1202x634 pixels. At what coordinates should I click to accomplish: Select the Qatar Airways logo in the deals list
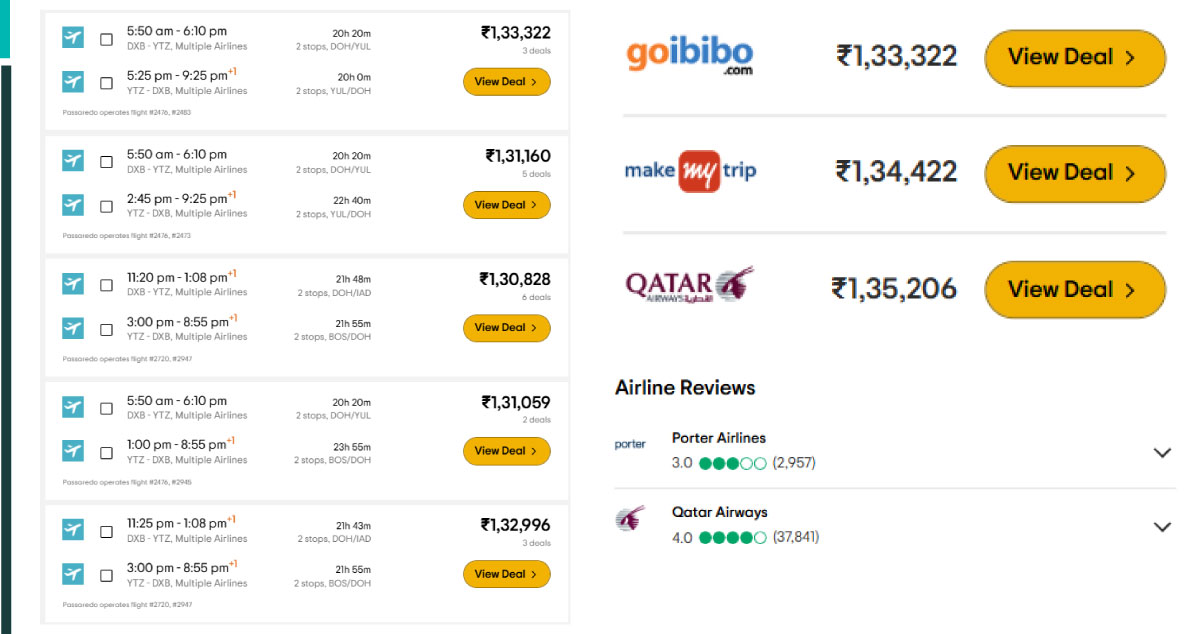[x=690, y=283]
